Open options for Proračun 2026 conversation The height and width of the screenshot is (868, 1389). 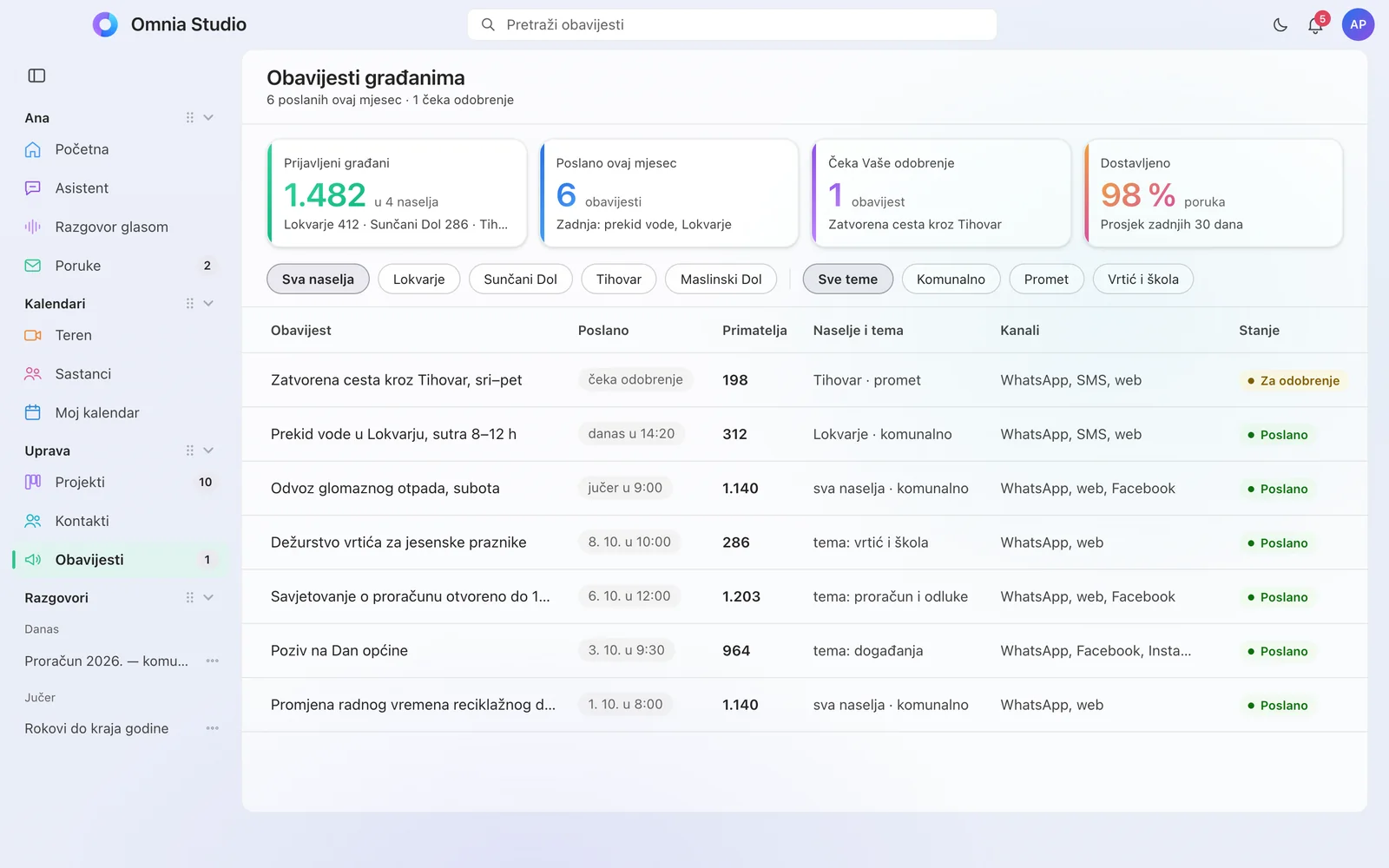coord(212,661)
